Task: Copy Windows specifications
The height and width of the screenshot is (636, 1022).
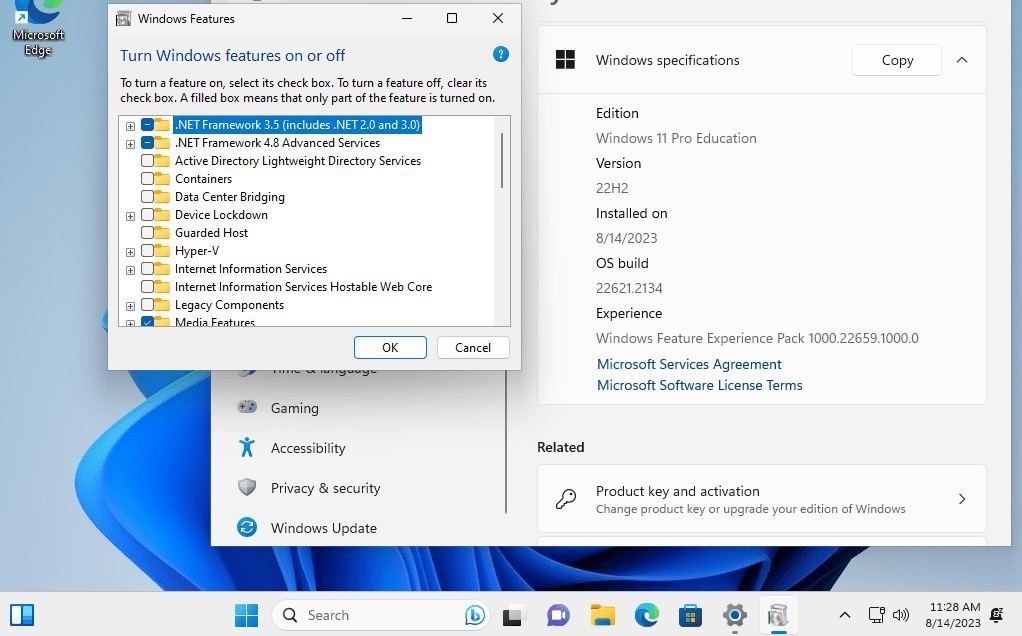Action: (897, 60)
